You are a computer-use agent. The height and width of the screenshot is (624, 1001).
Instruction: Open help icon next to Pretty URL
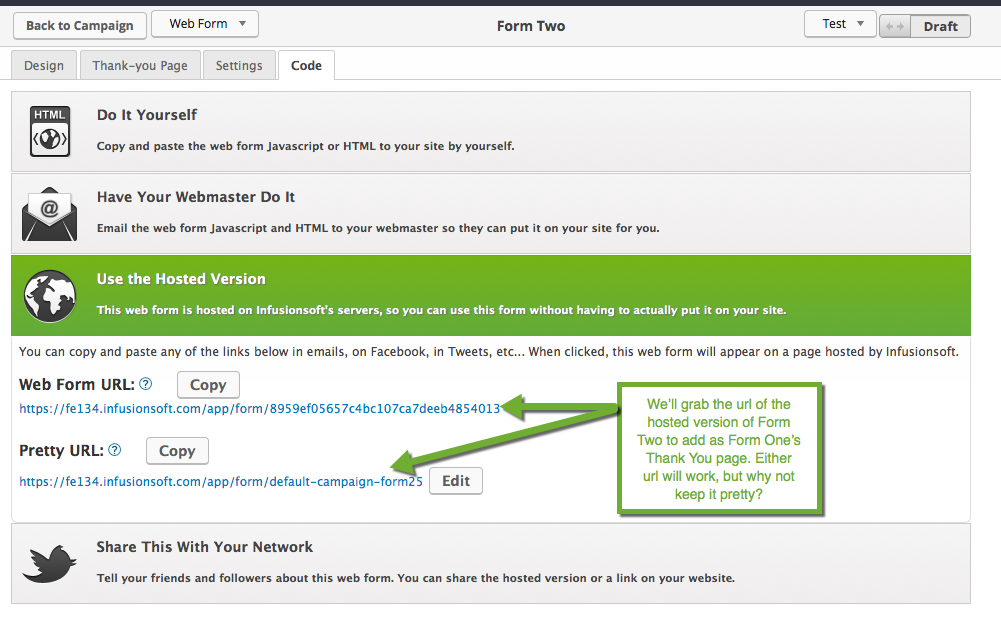click(115, 450)
